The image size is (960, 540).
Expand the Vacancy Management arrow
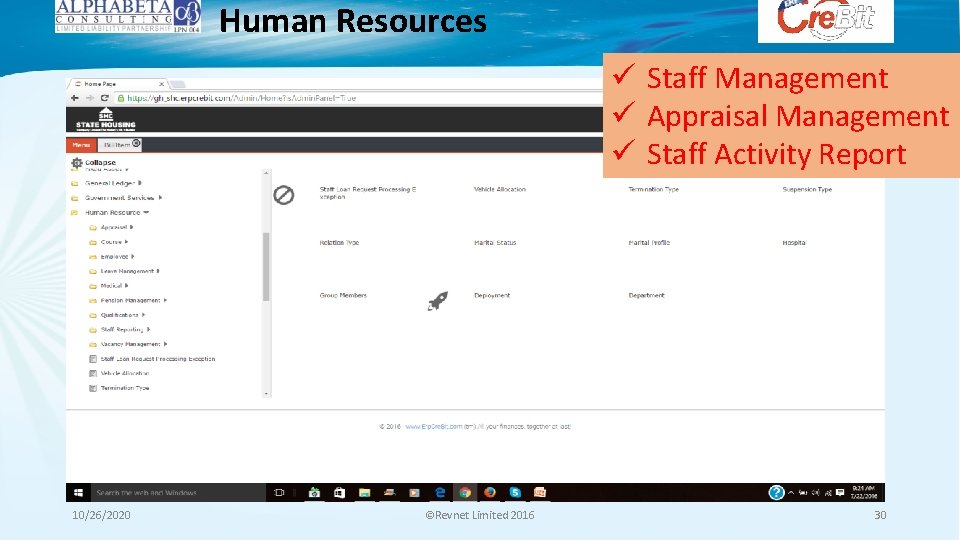click(x=165, y=344)
